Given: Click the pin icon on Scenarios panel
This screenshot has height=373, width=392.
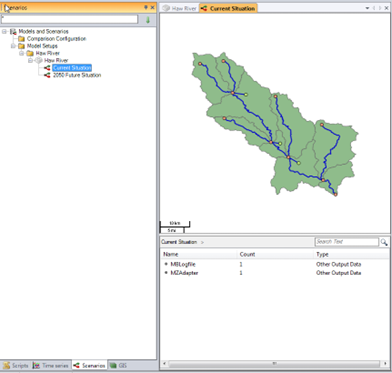Looking at the screenshot, I should (146, 7).
